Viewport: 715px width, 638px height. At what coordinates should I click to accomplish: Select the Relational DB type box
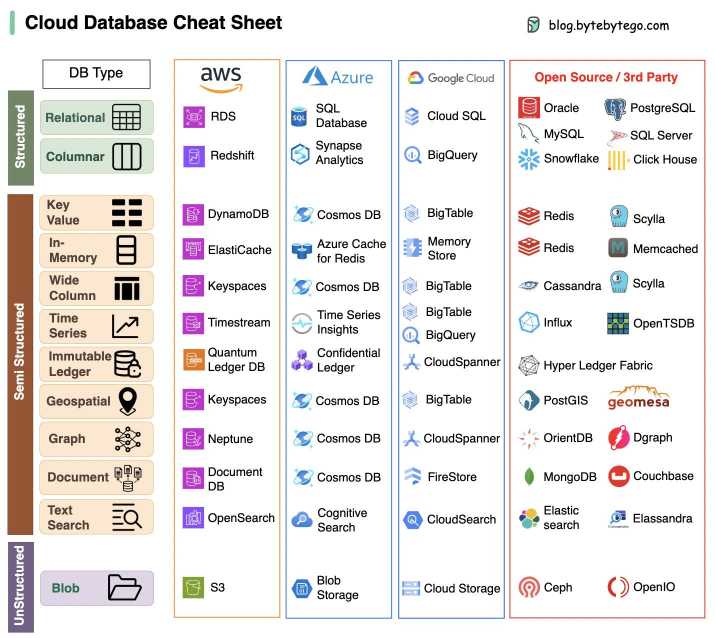click(97, 118)
